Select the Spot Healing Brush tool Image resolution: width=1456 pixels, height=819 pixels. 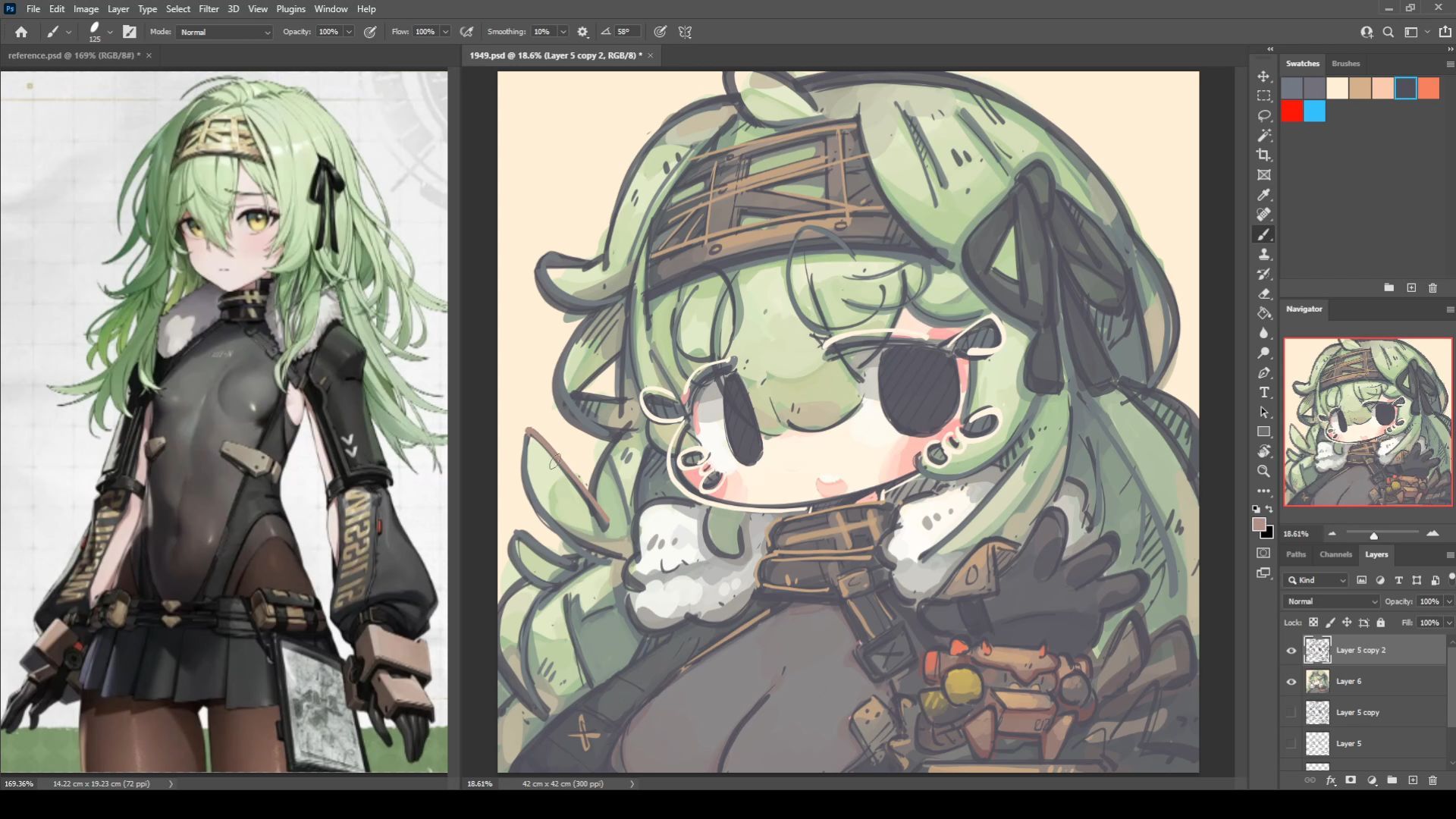pyautogui.click(x=1263, y=215)
